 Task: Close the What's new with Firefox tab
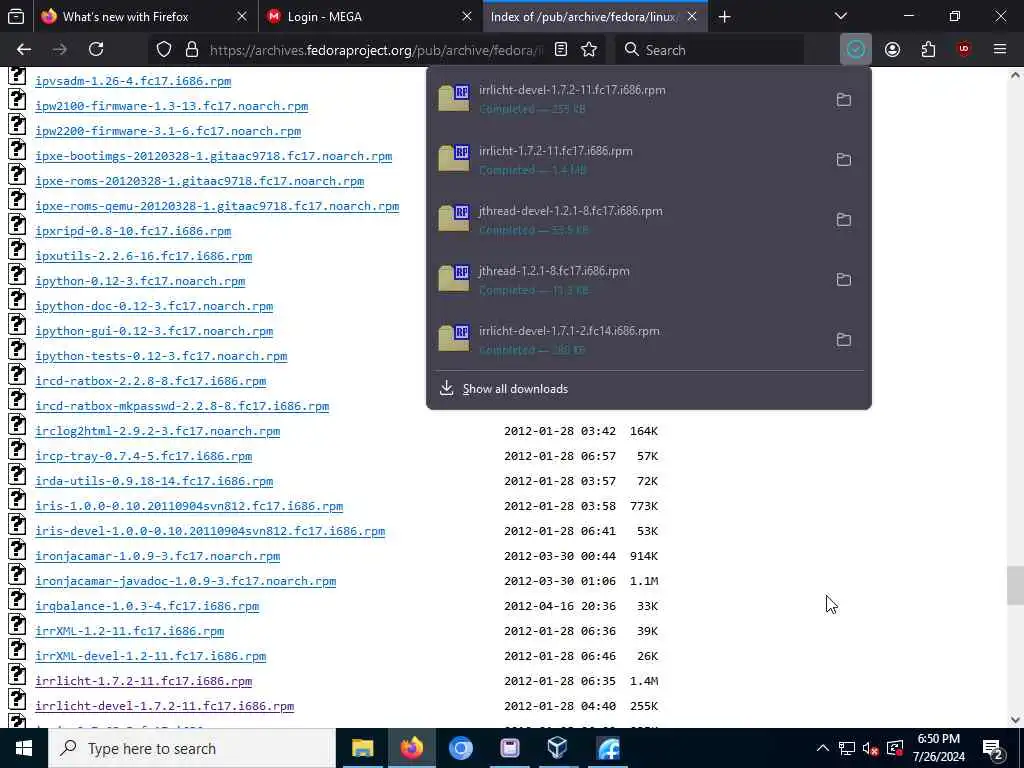coord(242,17)
